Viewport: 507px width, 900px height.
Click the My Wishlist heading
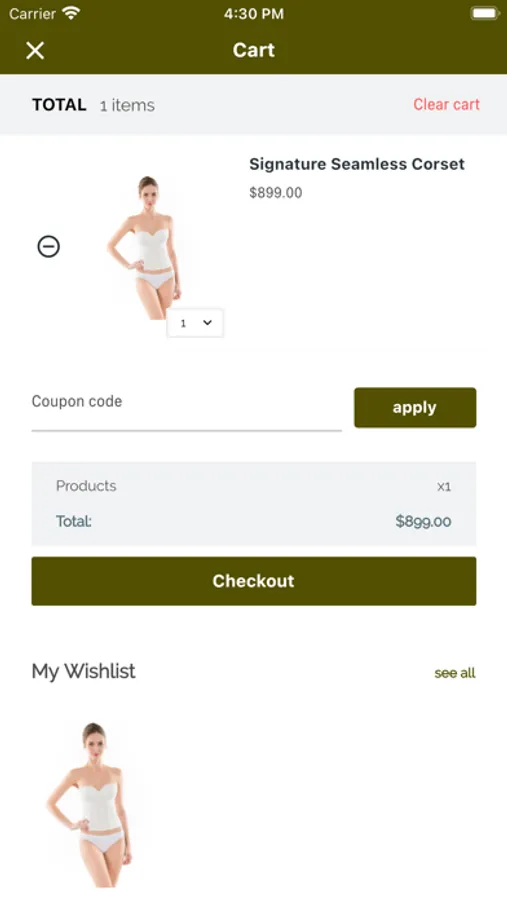pos(83,671)
